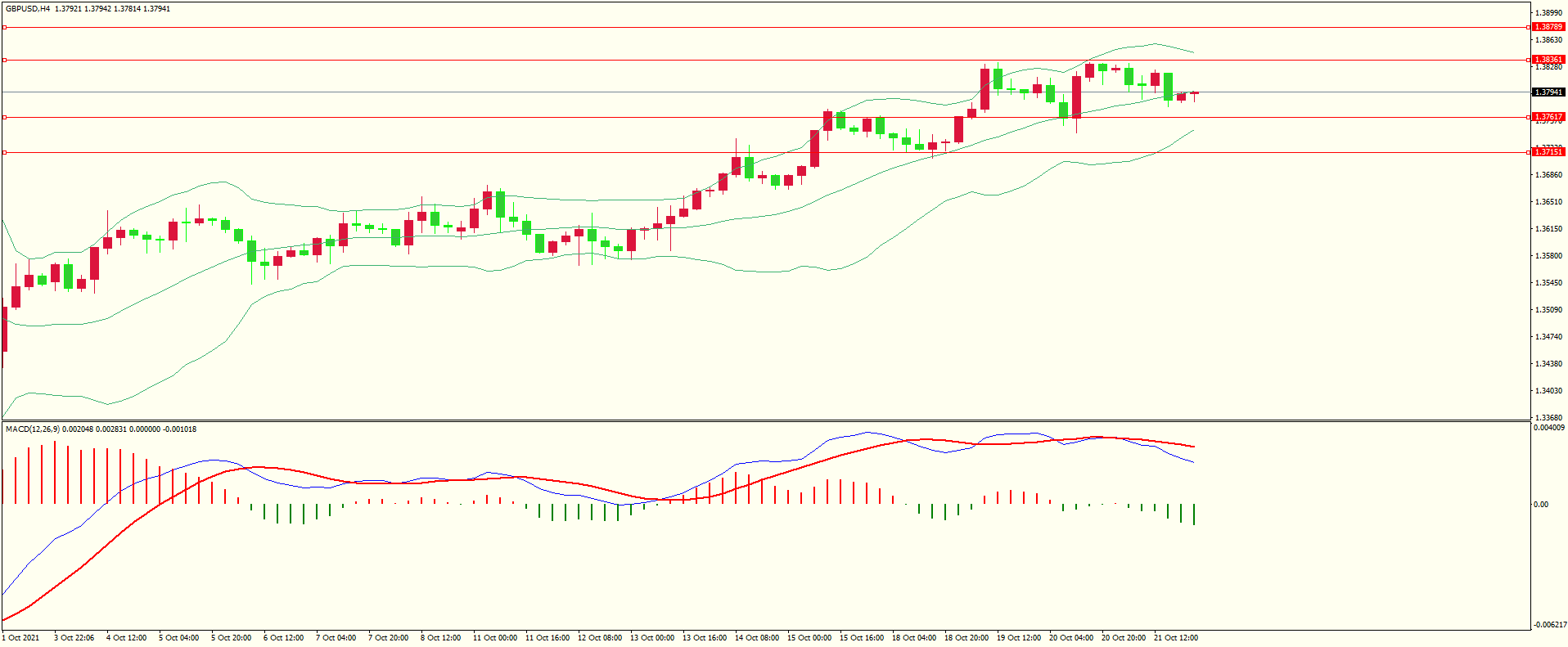Click the last green MACD histogram bar

(1195, 514)
